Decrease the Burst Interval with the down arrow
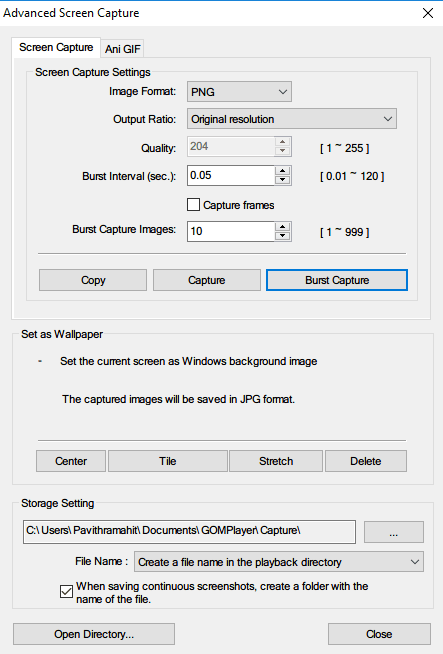Image resolution: width=443 pixels, height=654 pixels. point(283,180)
